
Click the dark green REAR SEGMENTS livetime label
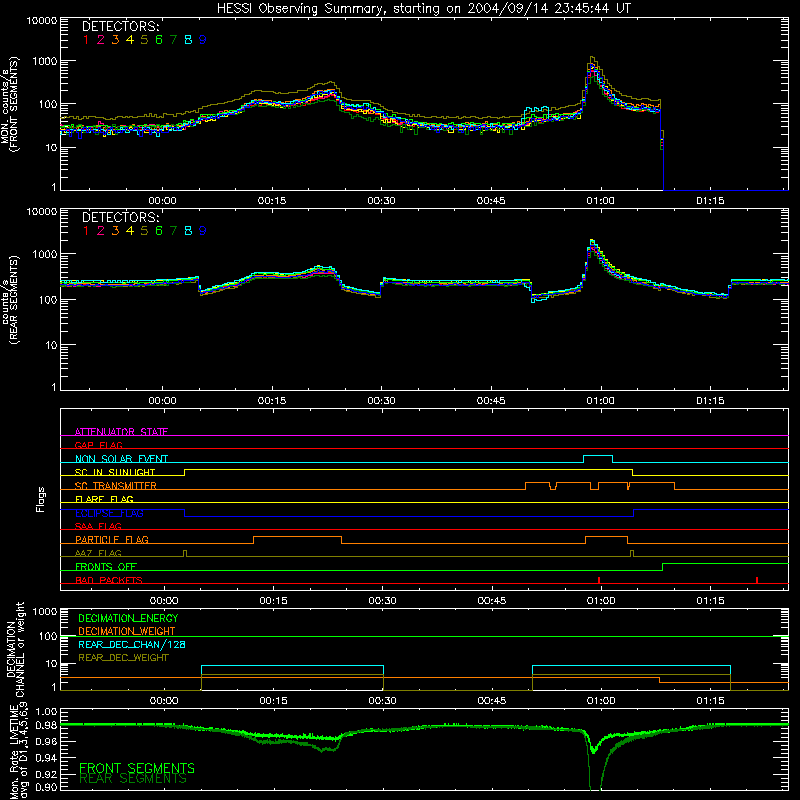tap(133, 780)
